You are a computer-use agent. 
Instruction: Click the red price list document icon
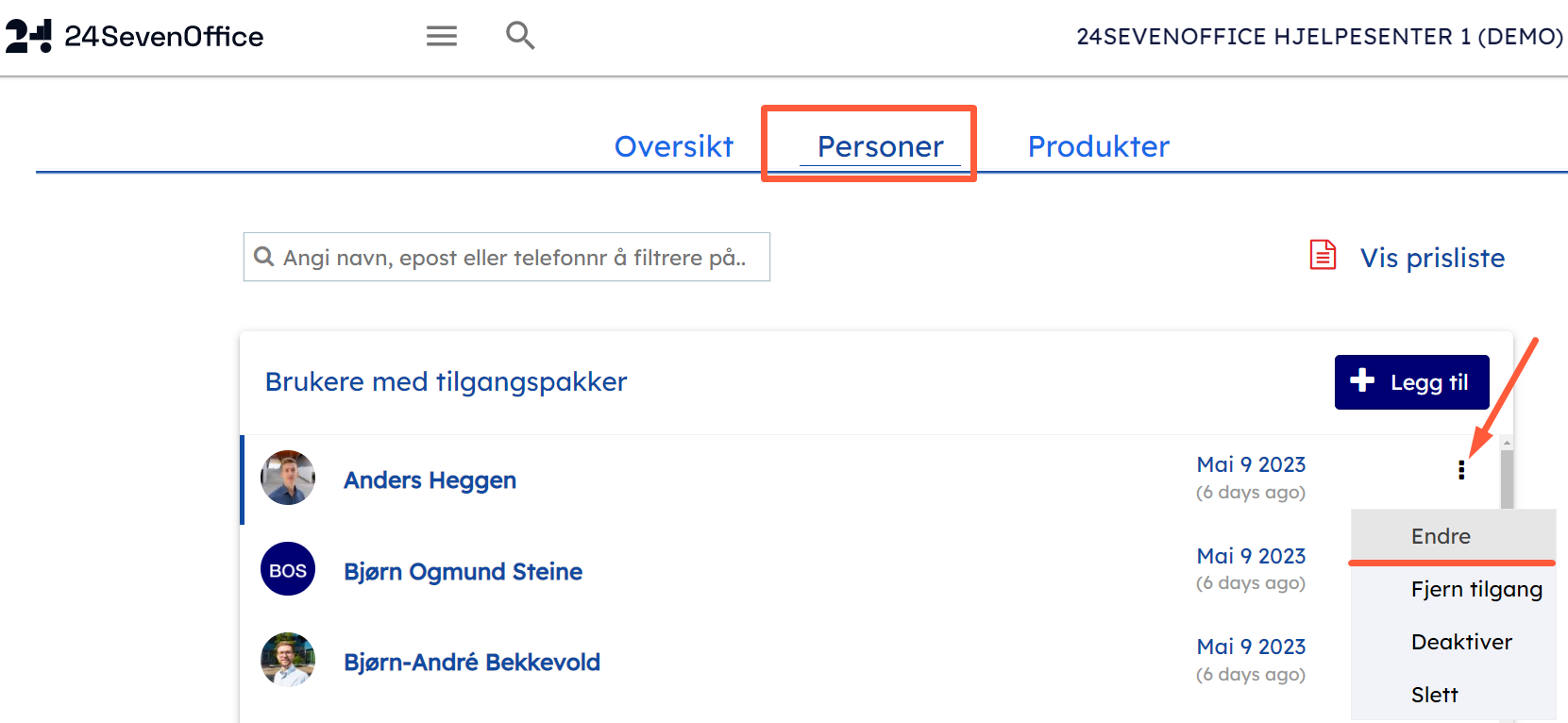coord(1323,256)
